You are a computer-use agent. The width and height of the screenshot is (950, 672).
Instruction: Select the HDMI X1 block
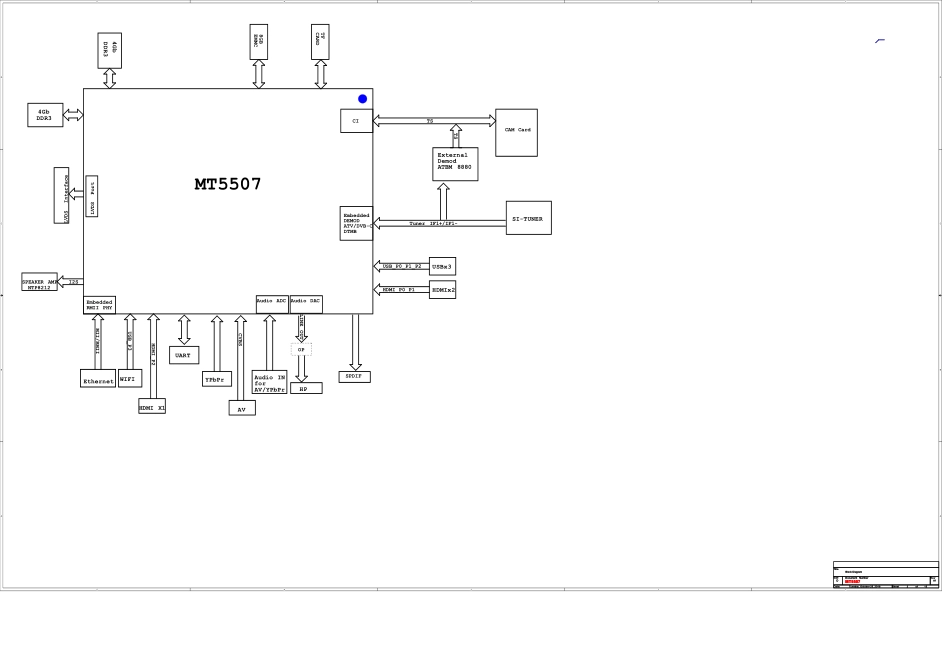coord(152,407)
